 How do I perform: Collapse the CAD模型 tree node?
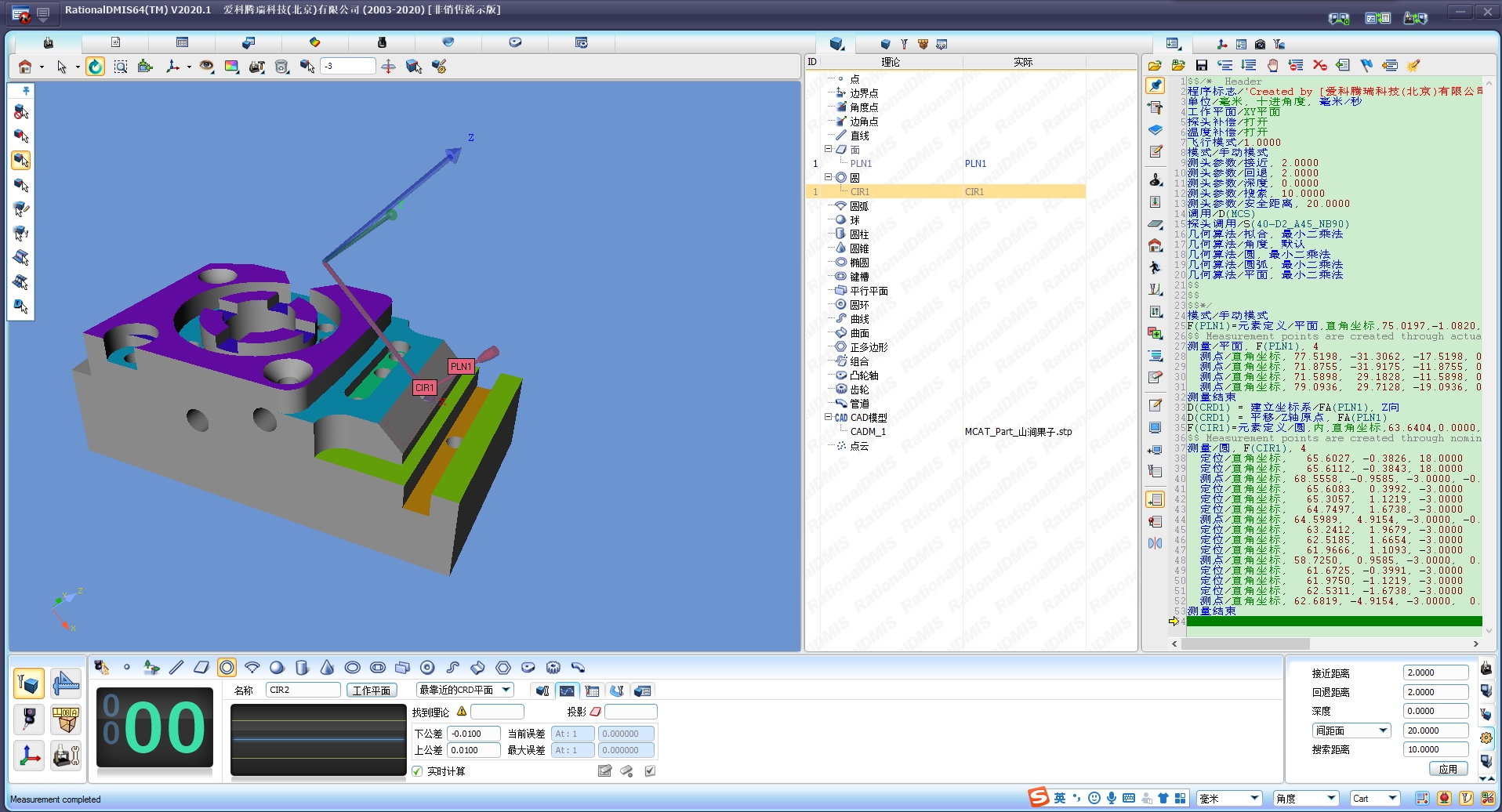[828, 417]
